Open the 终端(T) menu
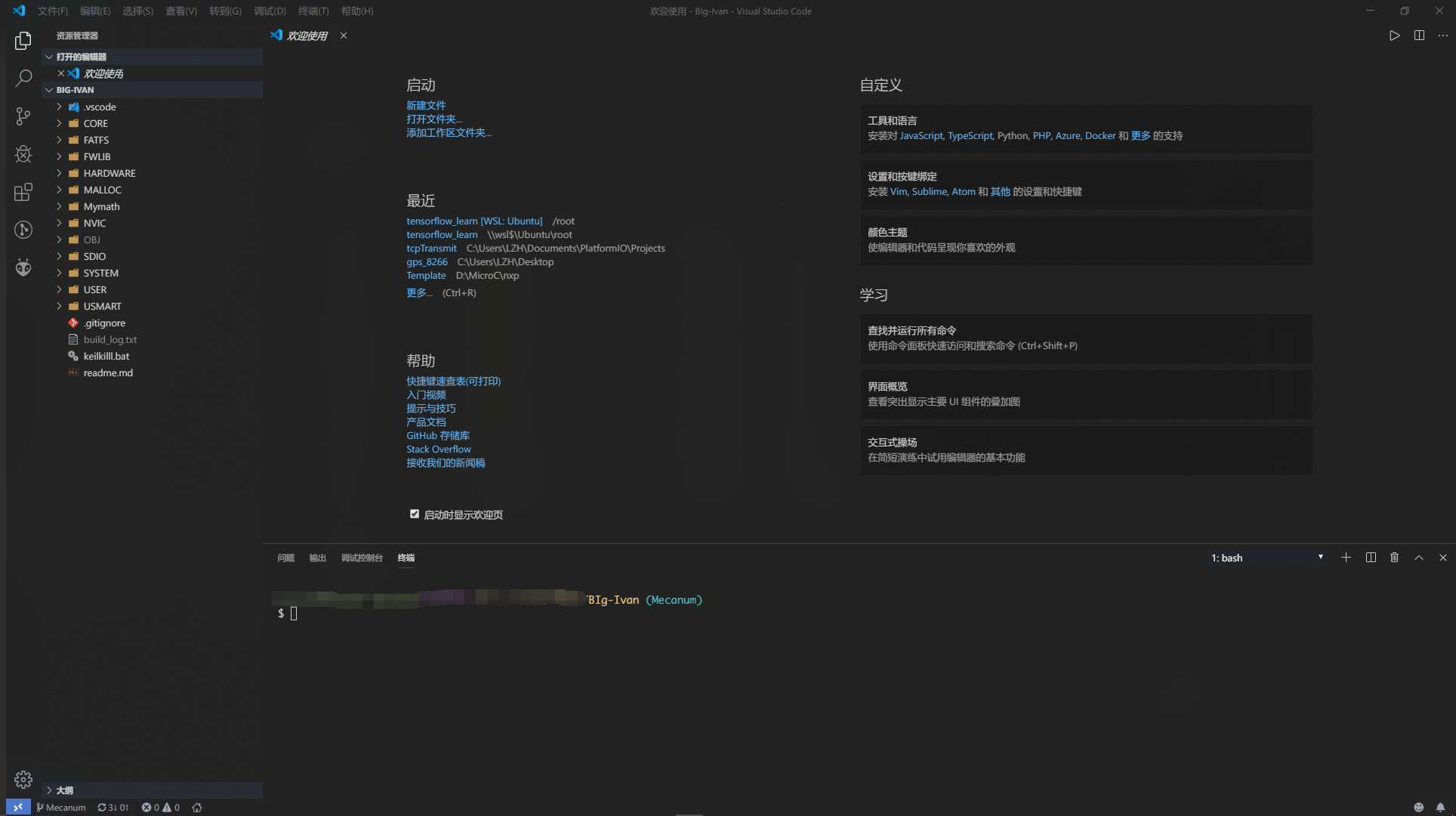This screenshot has width=1456, height=816. click(313, 11)
